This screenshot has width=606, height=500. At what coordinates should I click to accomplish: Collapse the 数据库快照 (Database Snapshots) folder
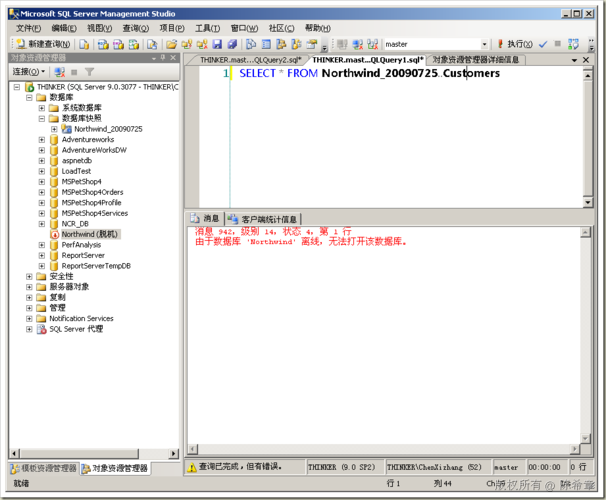[x=42, y=119]
